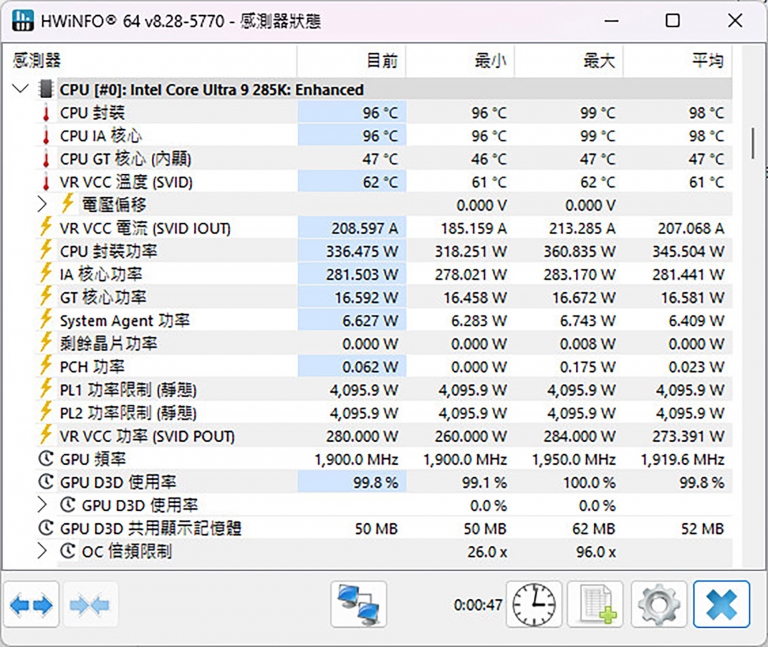The height and width of the screenshot is (647, 768).
Task: Open the network remote monitoring computers icon
Action: click(358, 605)
